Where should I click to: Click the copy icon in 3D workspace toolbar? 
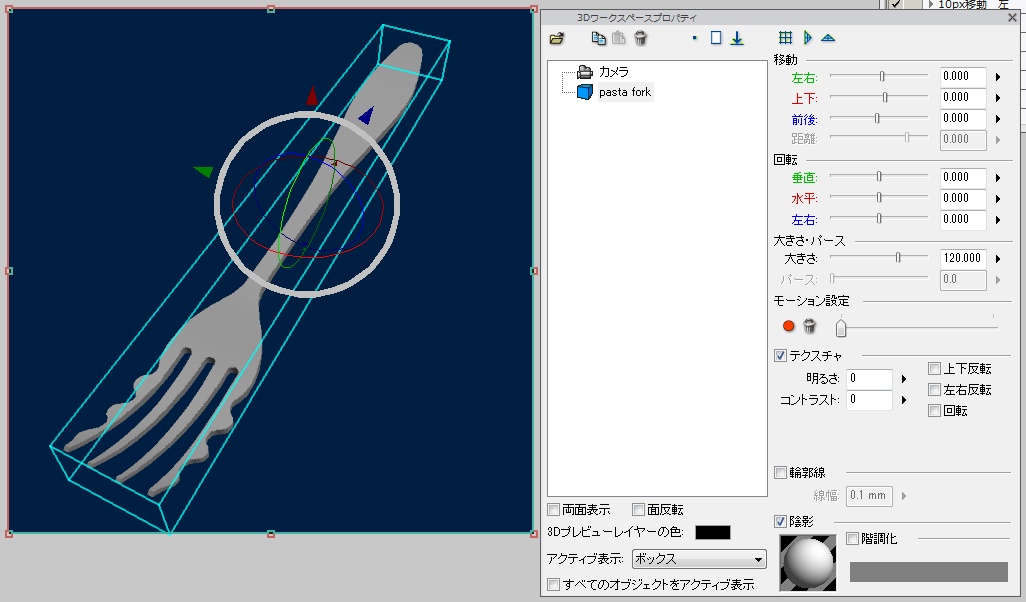click(598, 38)
